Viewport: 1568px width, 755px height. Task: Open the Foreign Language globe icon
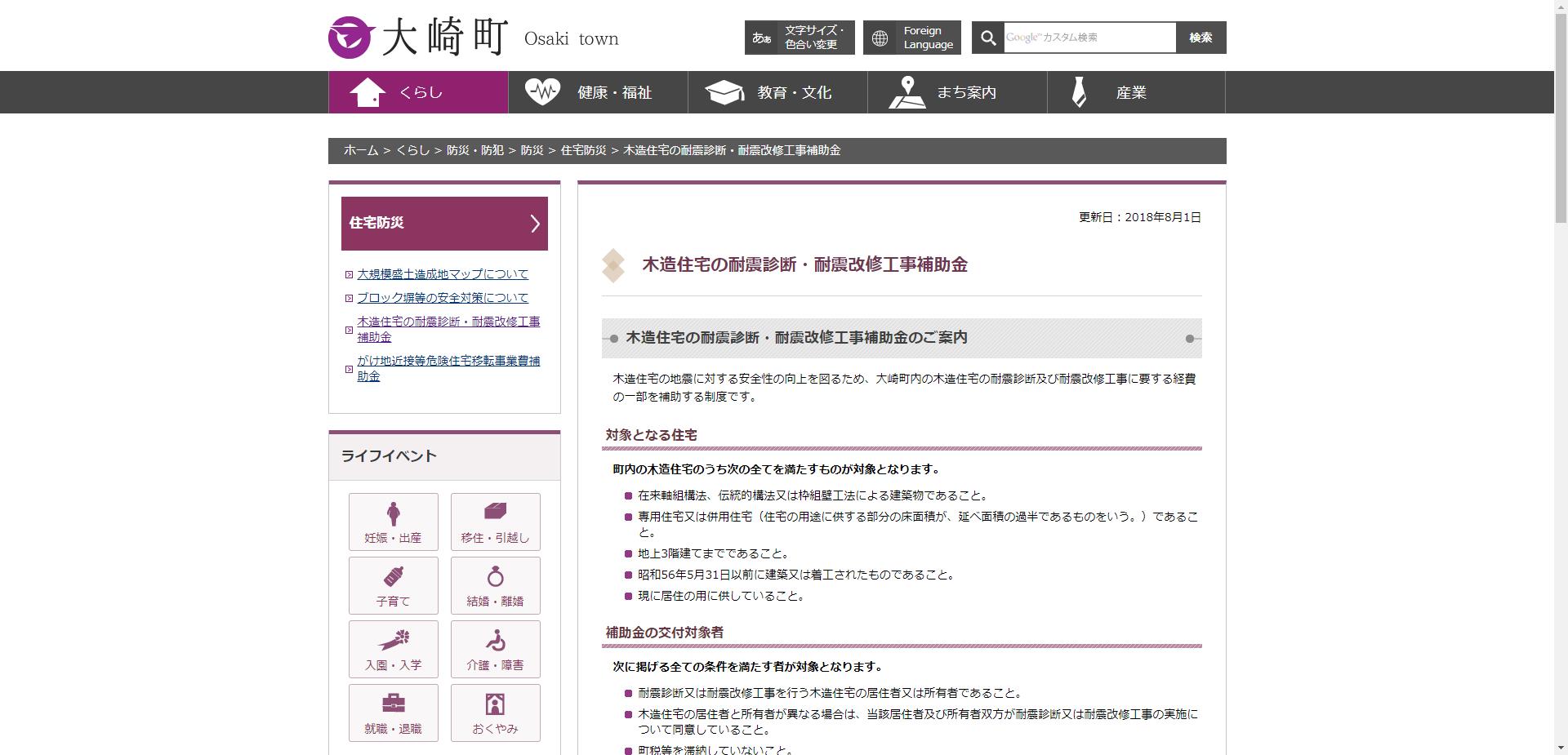(x=880, y=37)
